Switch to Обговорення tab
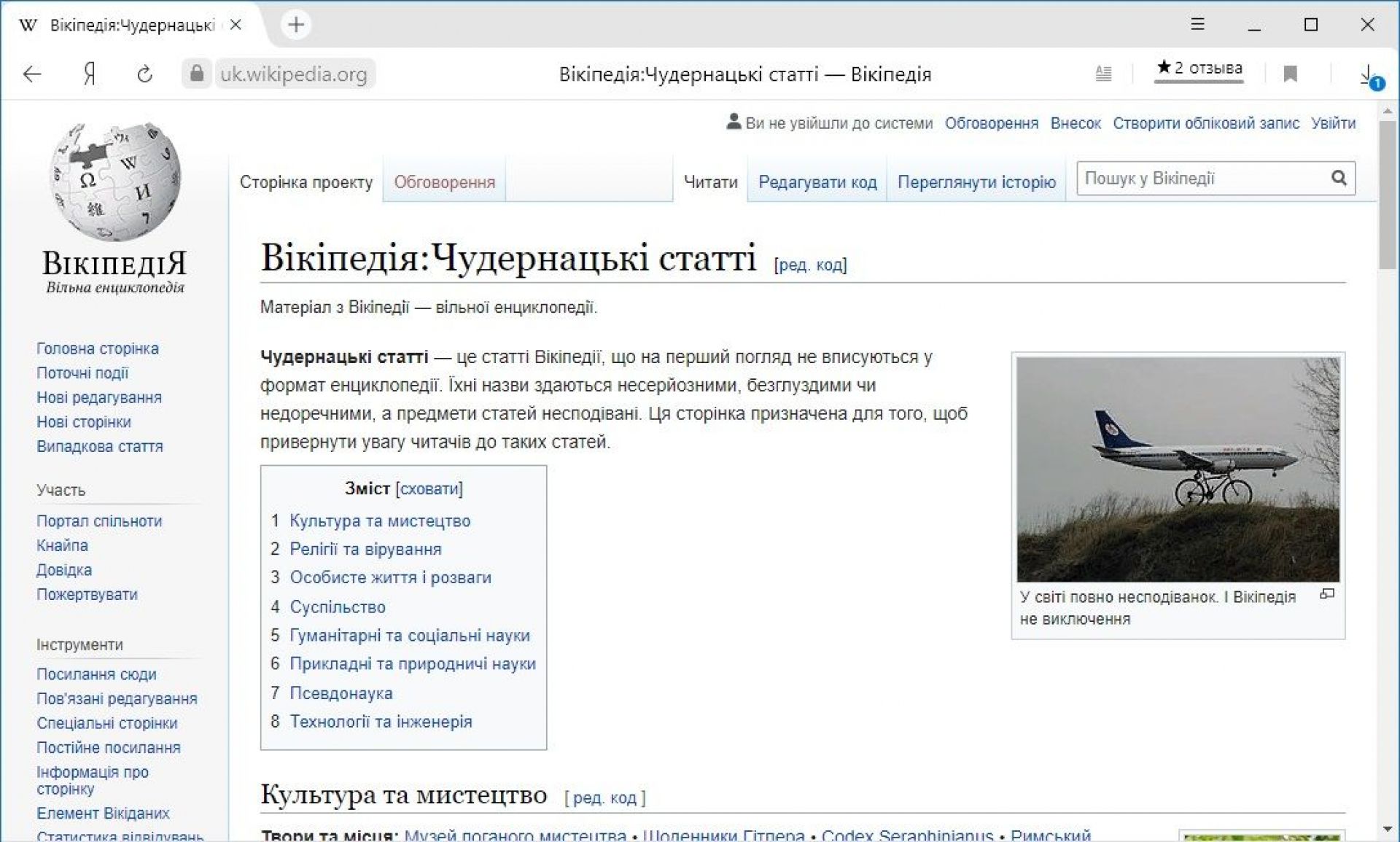This screenshot has width=1400, height=842. 444,182
